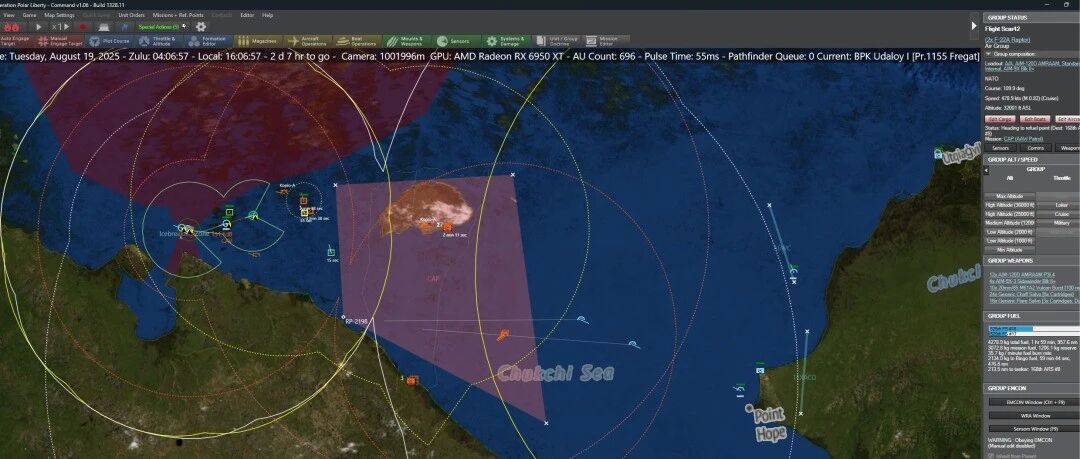Open Mounts & Weapons window

point(406,41)
